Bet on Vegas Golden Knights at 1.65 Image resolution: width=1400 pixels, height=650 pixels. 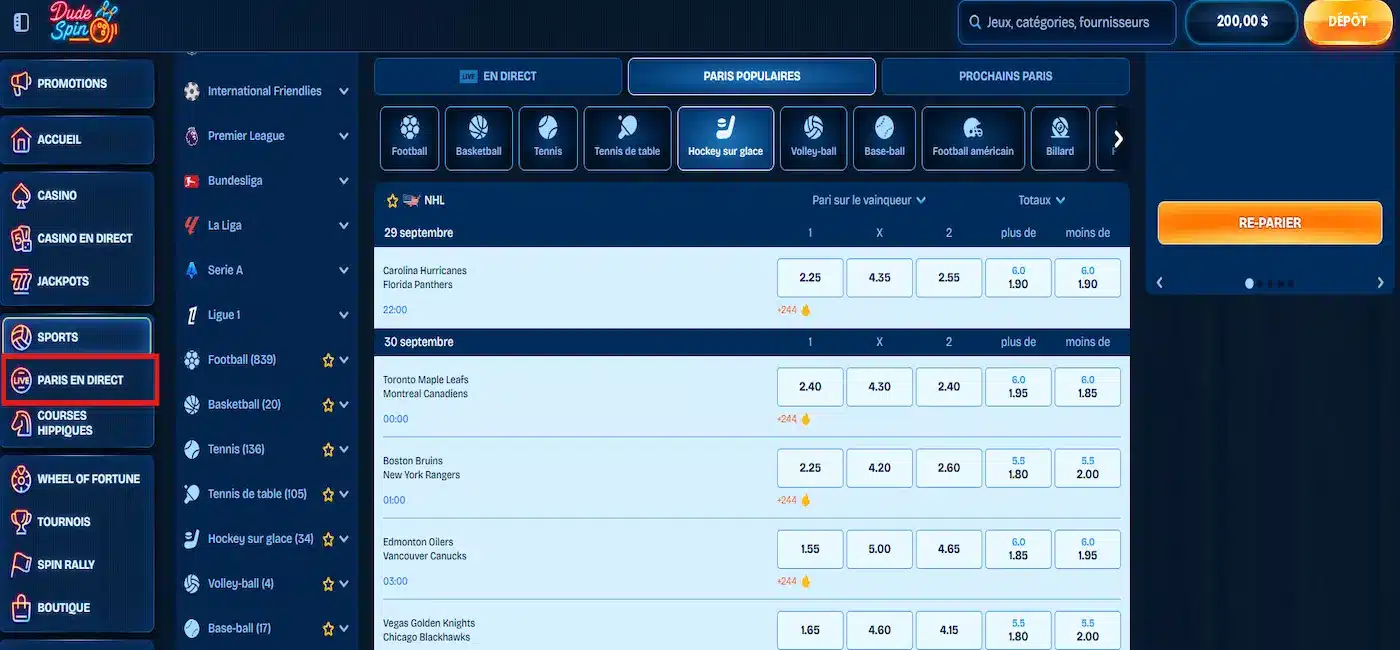tap(810, 630)
